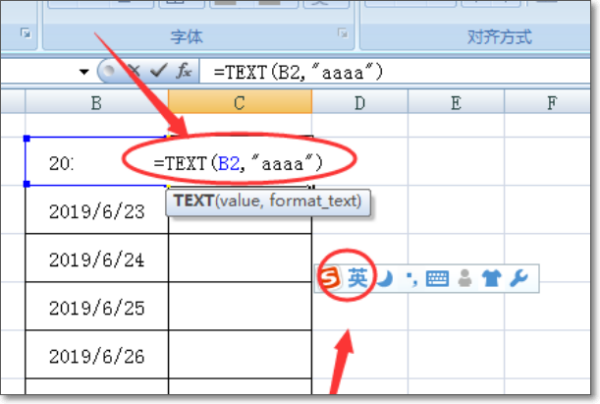Cancel formula entry with the X icon
This screenshot has width=600, height=404.
[132, 72]
